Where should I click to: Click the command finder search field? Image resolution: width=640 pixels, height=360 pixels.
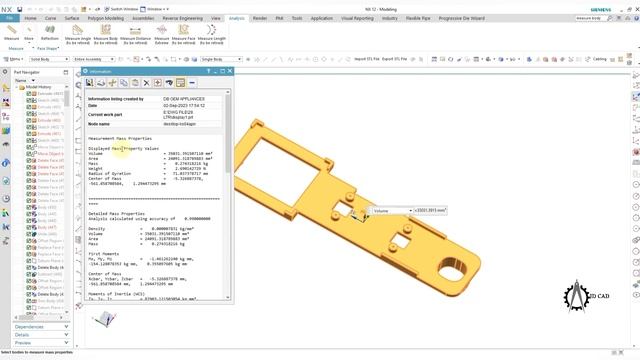[x=590, y=18]
